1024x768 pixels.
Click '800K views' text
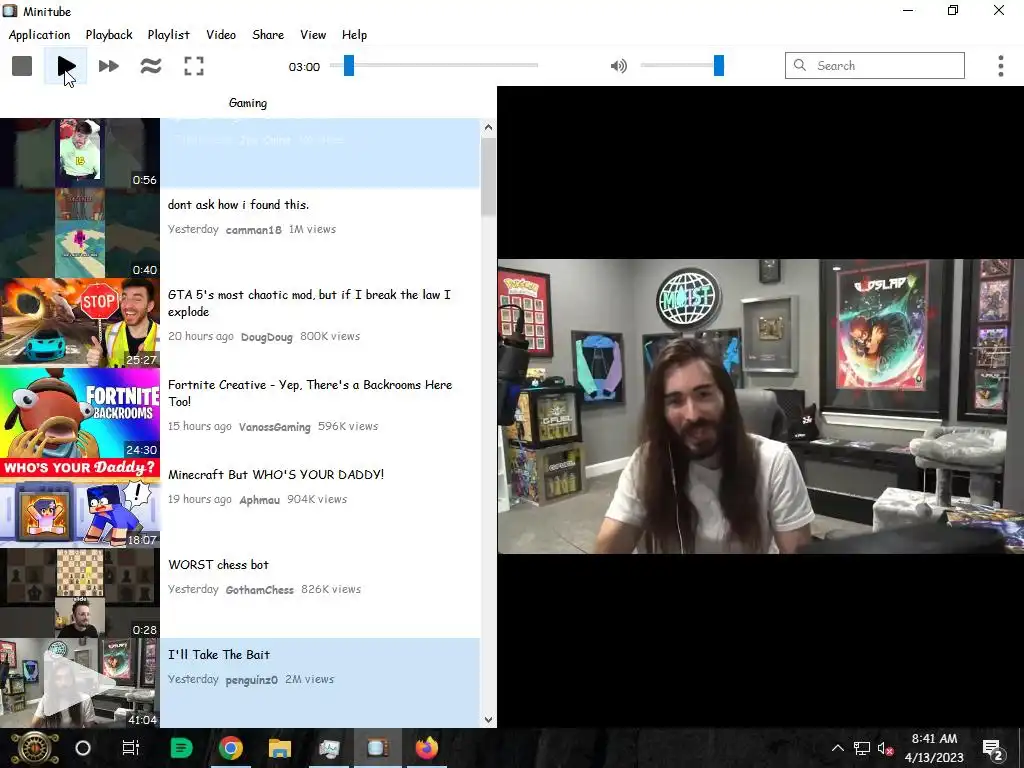(x=330, y=336)
